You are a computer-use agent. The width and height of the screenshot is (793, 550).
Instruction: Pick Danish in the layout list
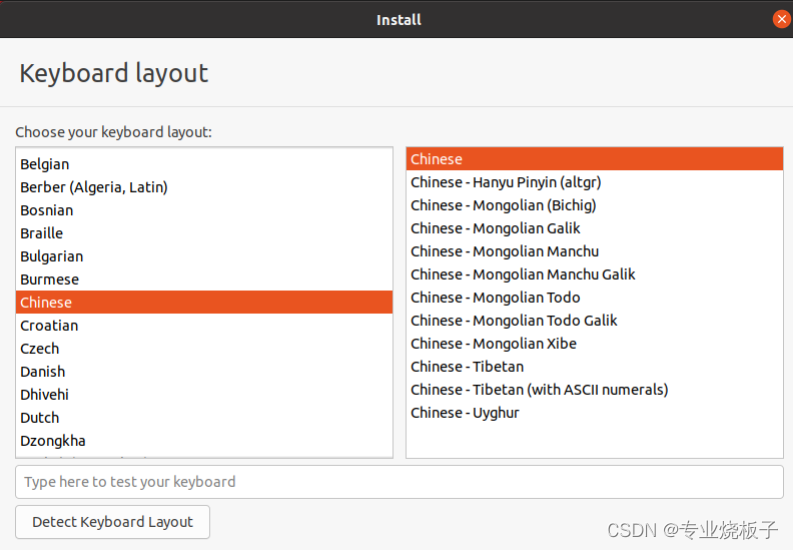tap(204, 372)
